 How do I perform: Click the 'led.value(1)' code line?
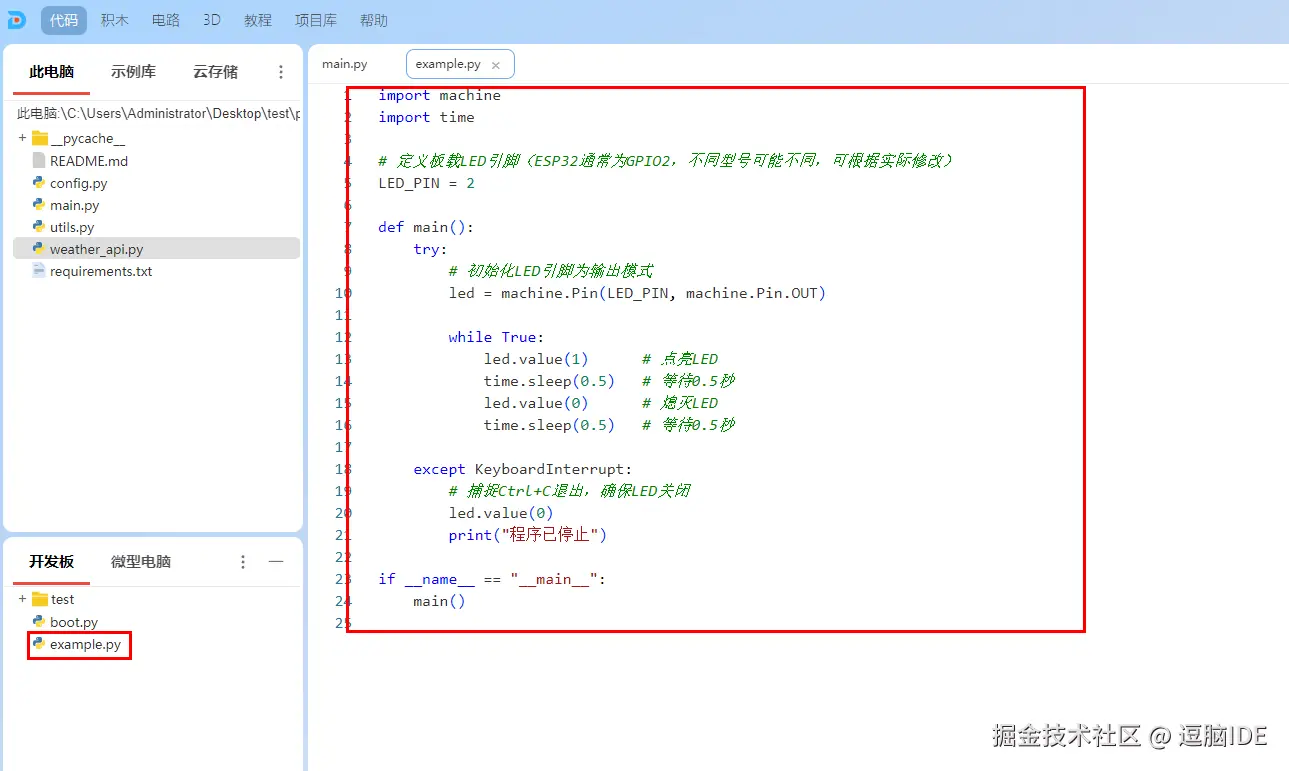click(537, 359)
